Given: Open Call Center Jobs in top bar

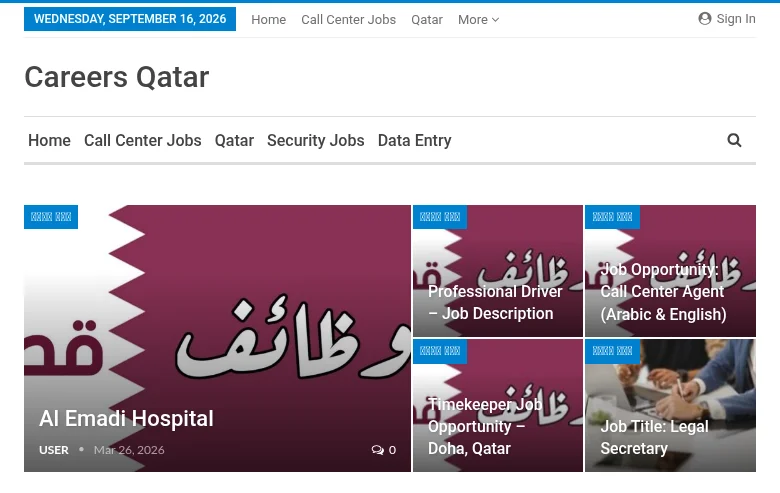Looking at the screenshot, I should pyautogui.click(x=348, y=19).
